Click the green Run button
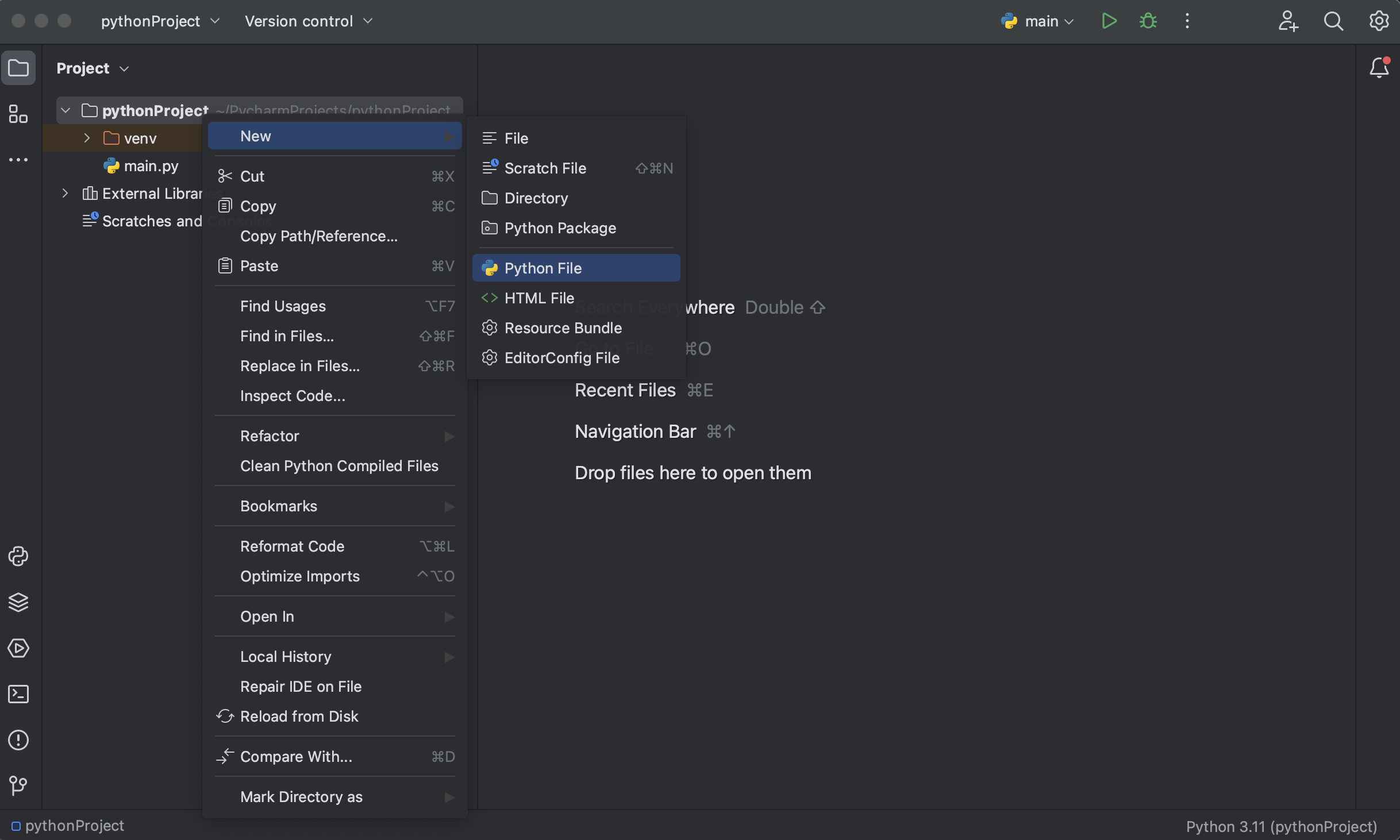1400x840 pixels. [x=1109, y=21]
